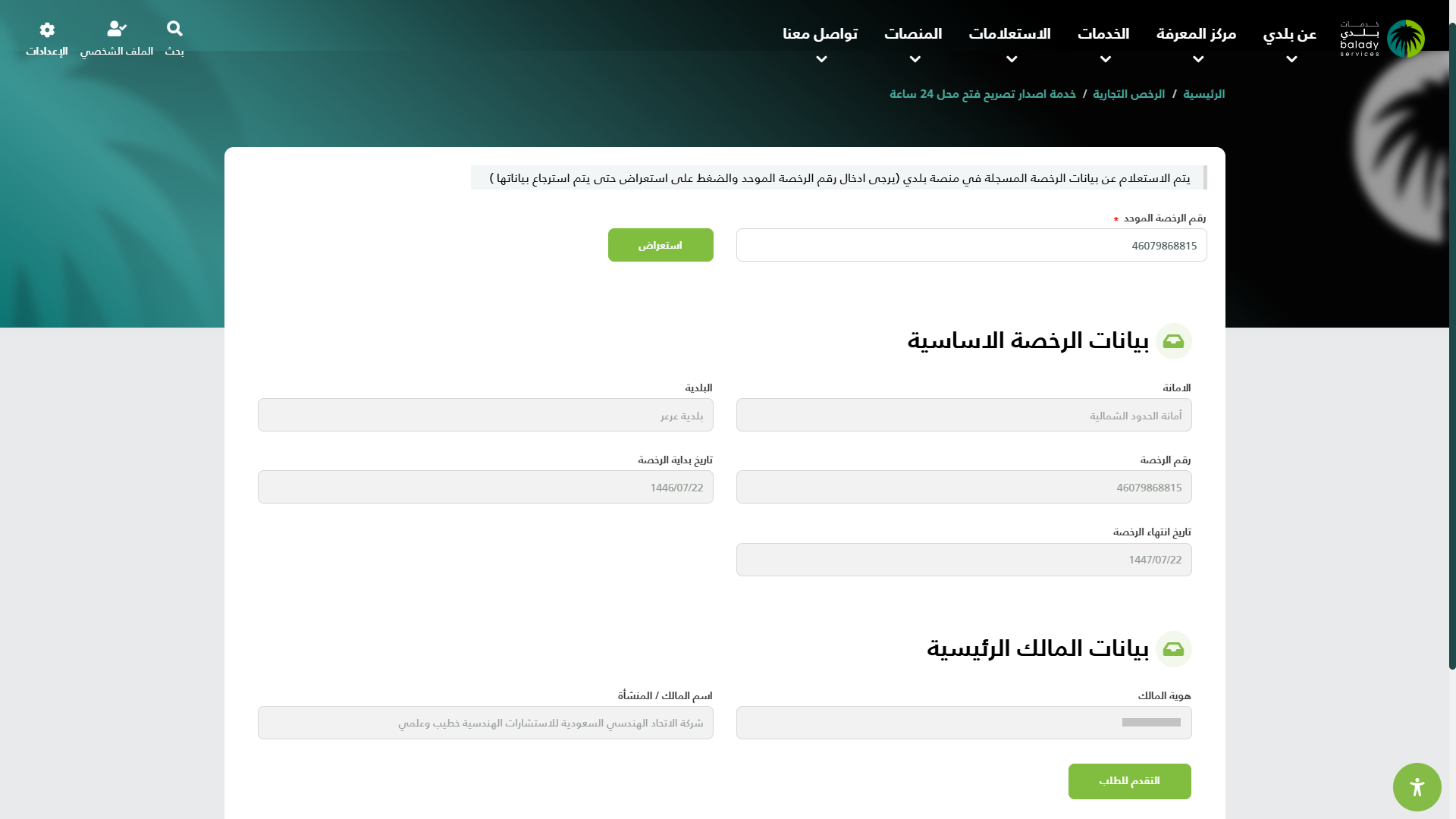Open the accessibility options button
The height and width of the screenshot is (819, 1456).
pyautogui.click(x=1417, y=787)
